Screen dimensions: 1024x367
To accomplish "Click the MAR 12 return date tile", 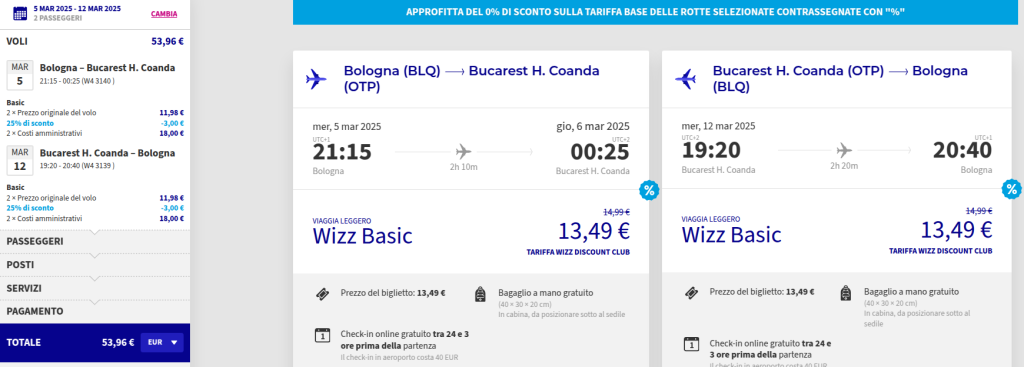I will pyautogui.click(x=20, y=161).
